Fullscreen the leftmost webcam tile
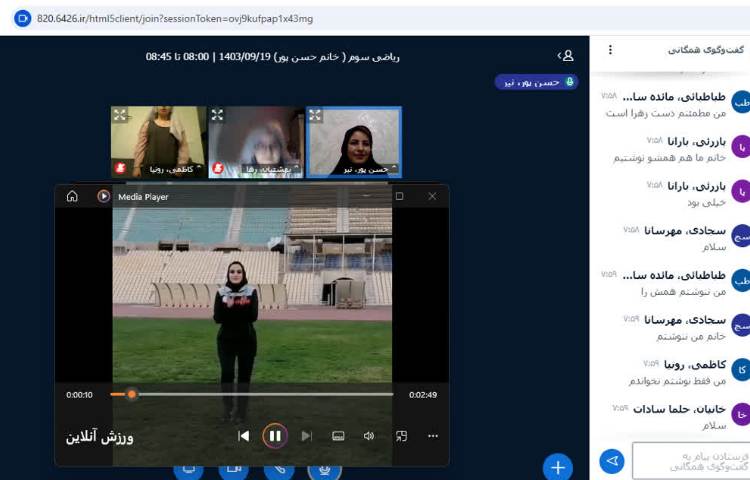Viewport: 750px width, 480px height. (x=120, y=115)
